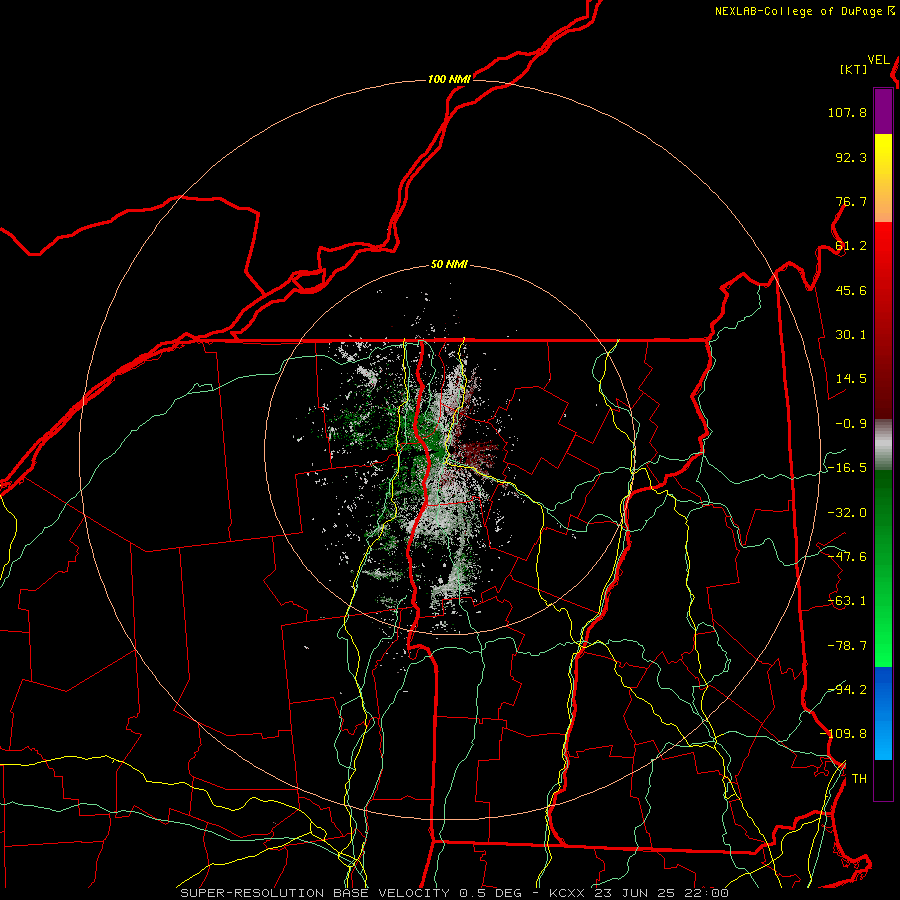The height and width of the screenshot is (900, 900).
Task: Click the 107.8 velocity scale value
Action: click(x=847, y=112)
